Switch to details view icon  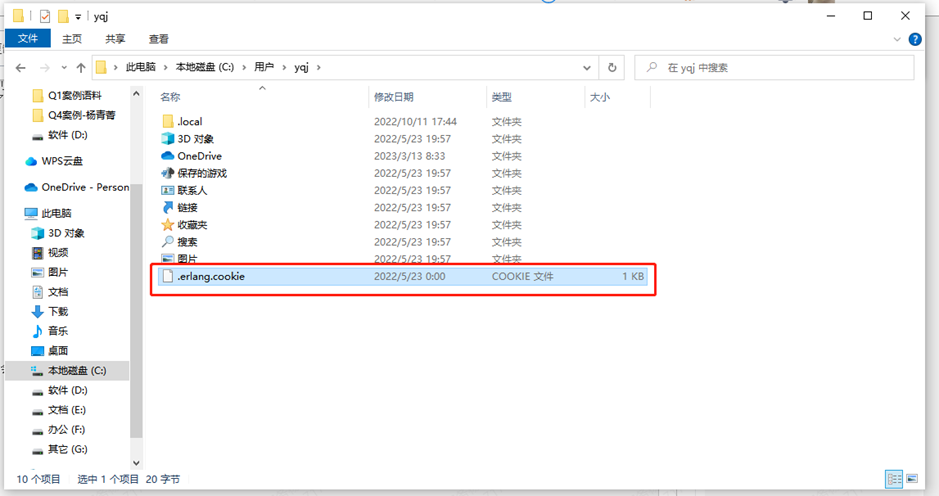point(894,479)
